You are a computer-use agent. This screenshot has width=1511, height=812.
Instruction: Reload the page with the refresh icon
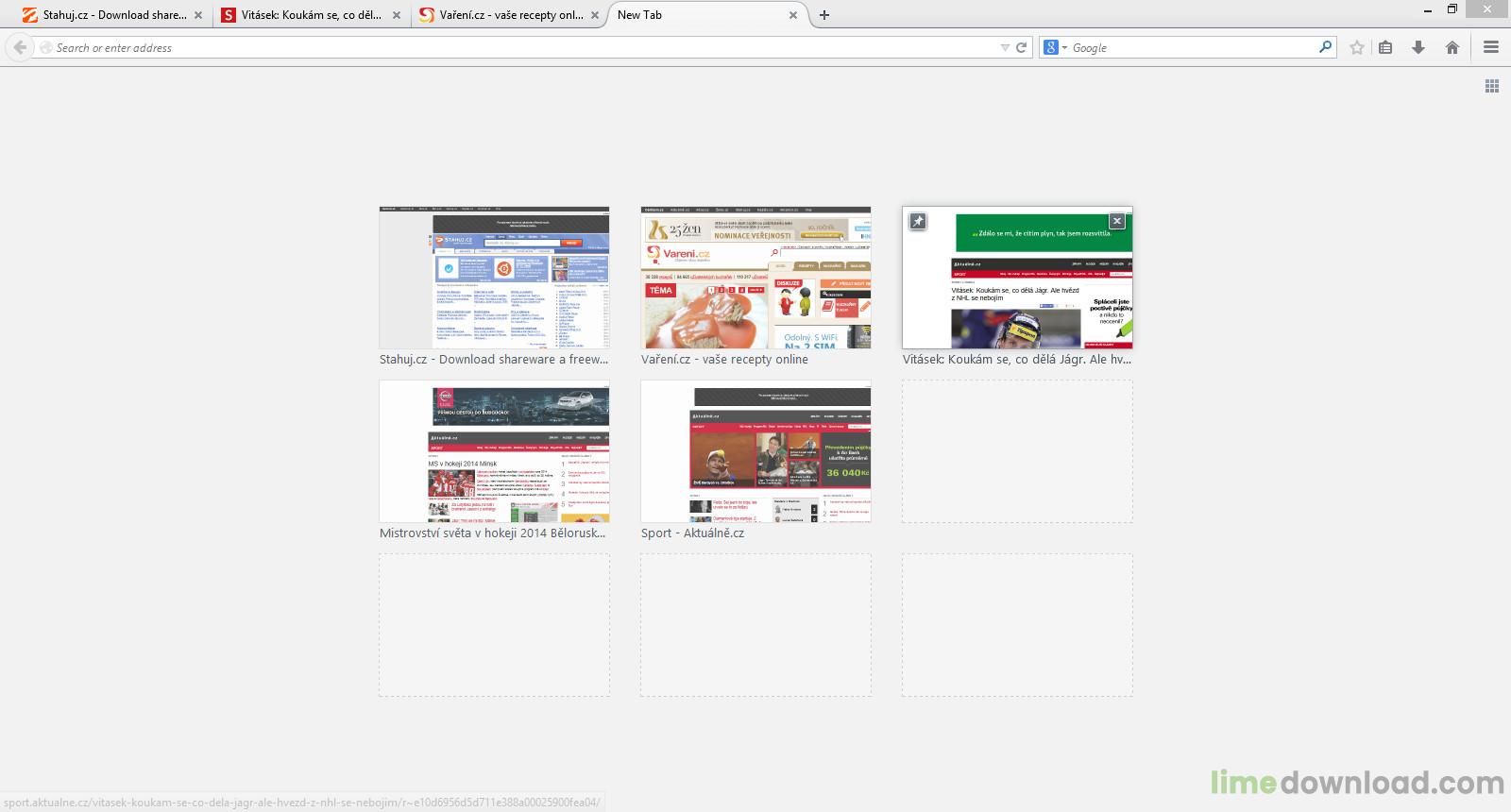[1021, 47]
